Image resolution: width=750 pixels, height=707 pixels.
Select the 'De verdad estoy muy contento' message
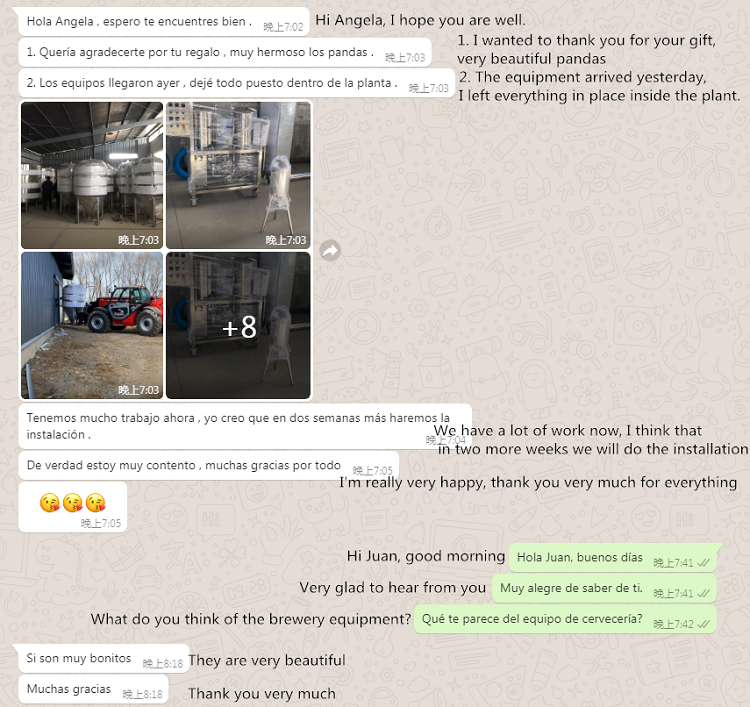(x=209, y=465)
